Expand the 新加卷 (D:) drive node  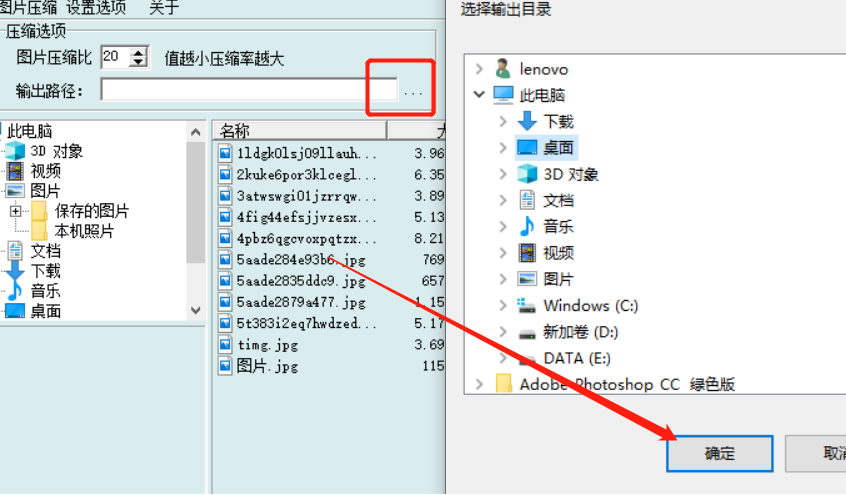click(502, 331)
